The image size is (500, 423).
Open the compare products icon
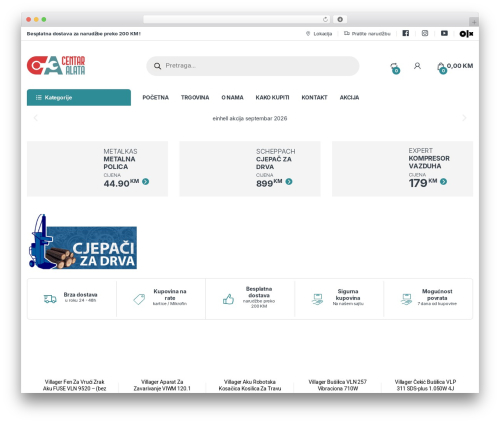pyautogui.click(x=395, y=68)
